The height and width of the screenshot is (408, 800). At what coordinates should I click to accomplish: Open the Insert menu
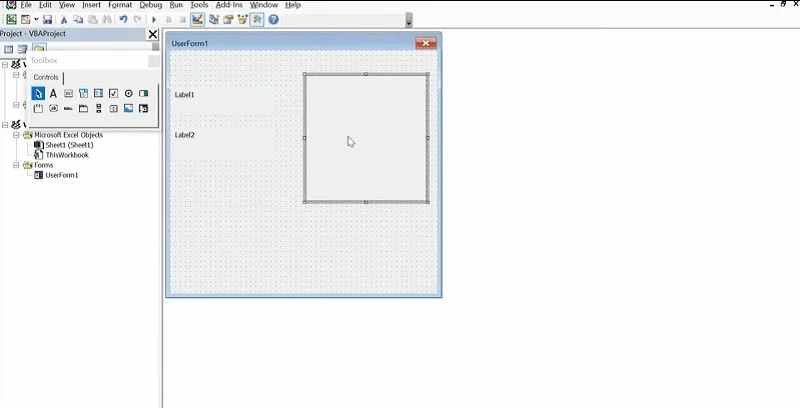(x=91, y=5)
